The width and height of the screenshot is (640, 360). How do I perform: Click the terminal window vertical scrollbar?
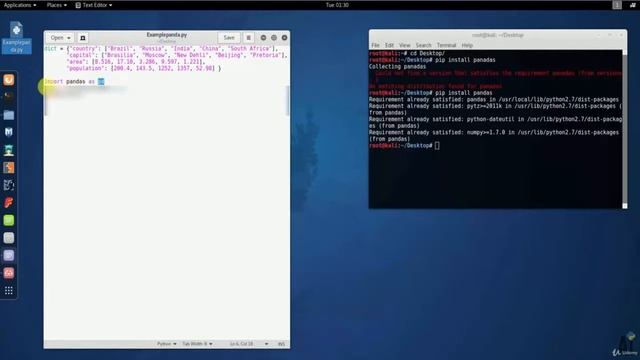624,129
